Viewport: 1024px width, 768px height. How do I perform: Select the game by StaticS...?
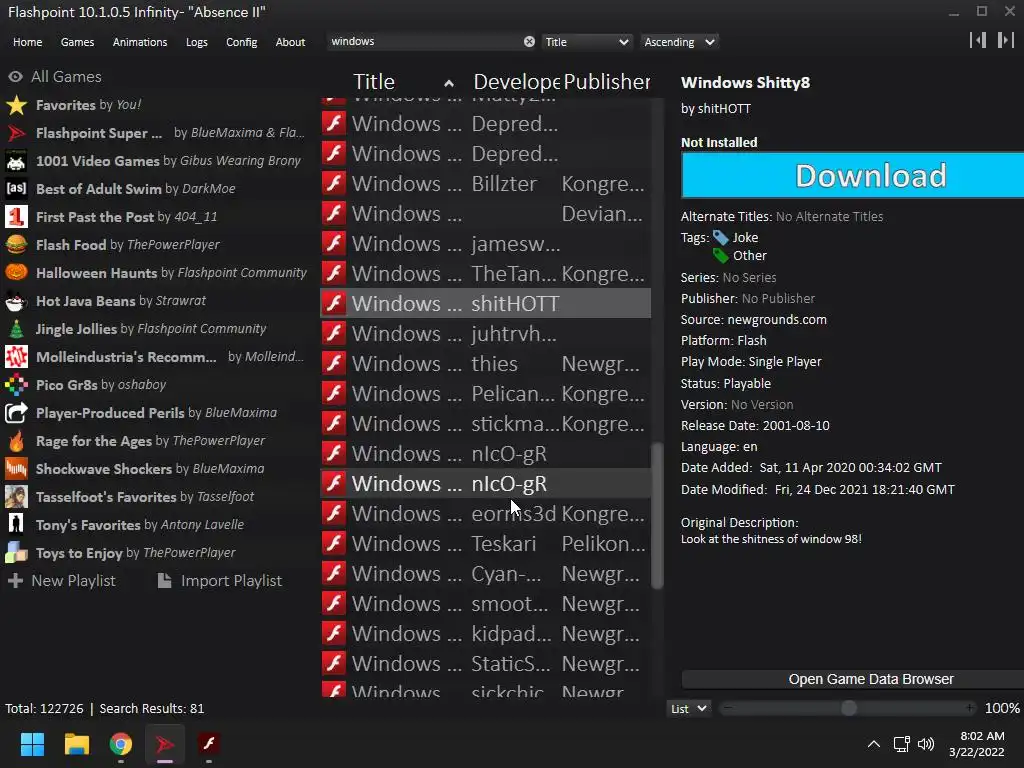click(x=485, y=664)
